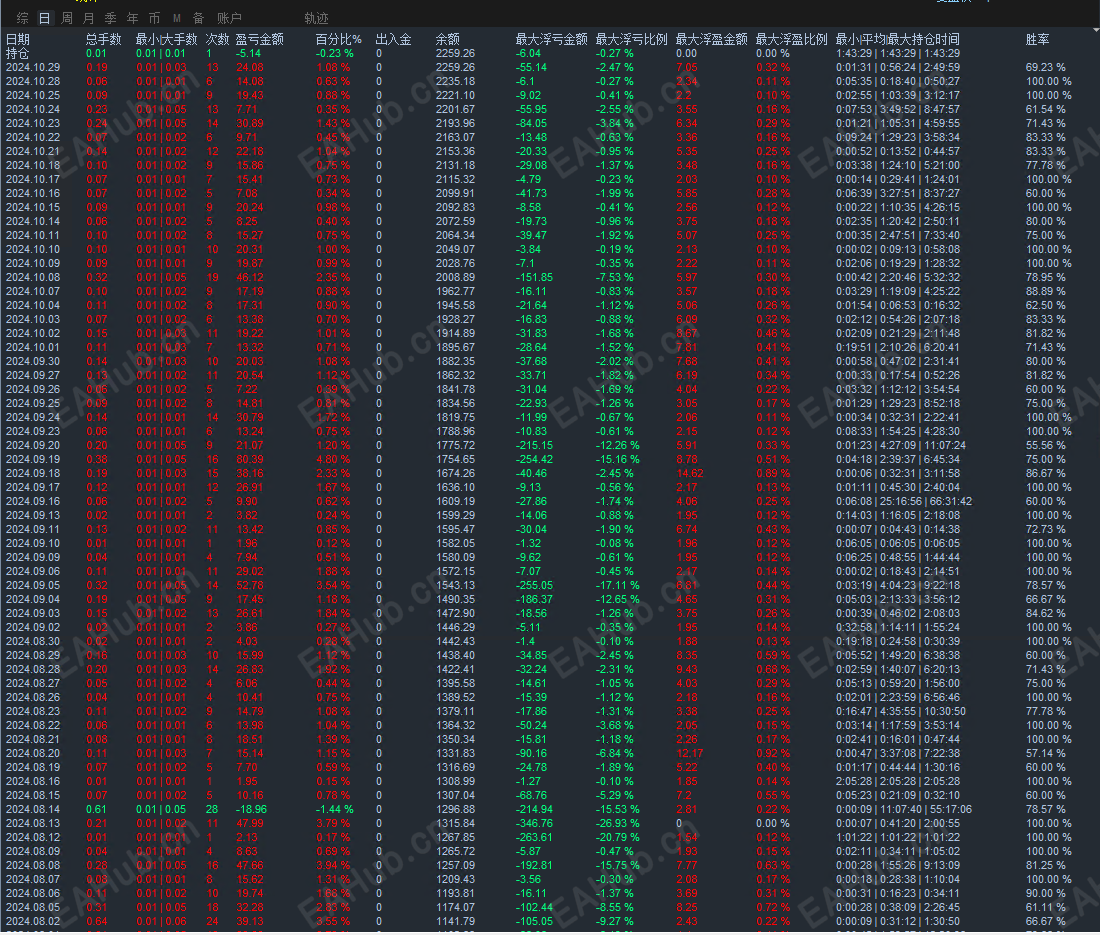
Task: Click the total lots value 0.61
Action: pos(96,809)
